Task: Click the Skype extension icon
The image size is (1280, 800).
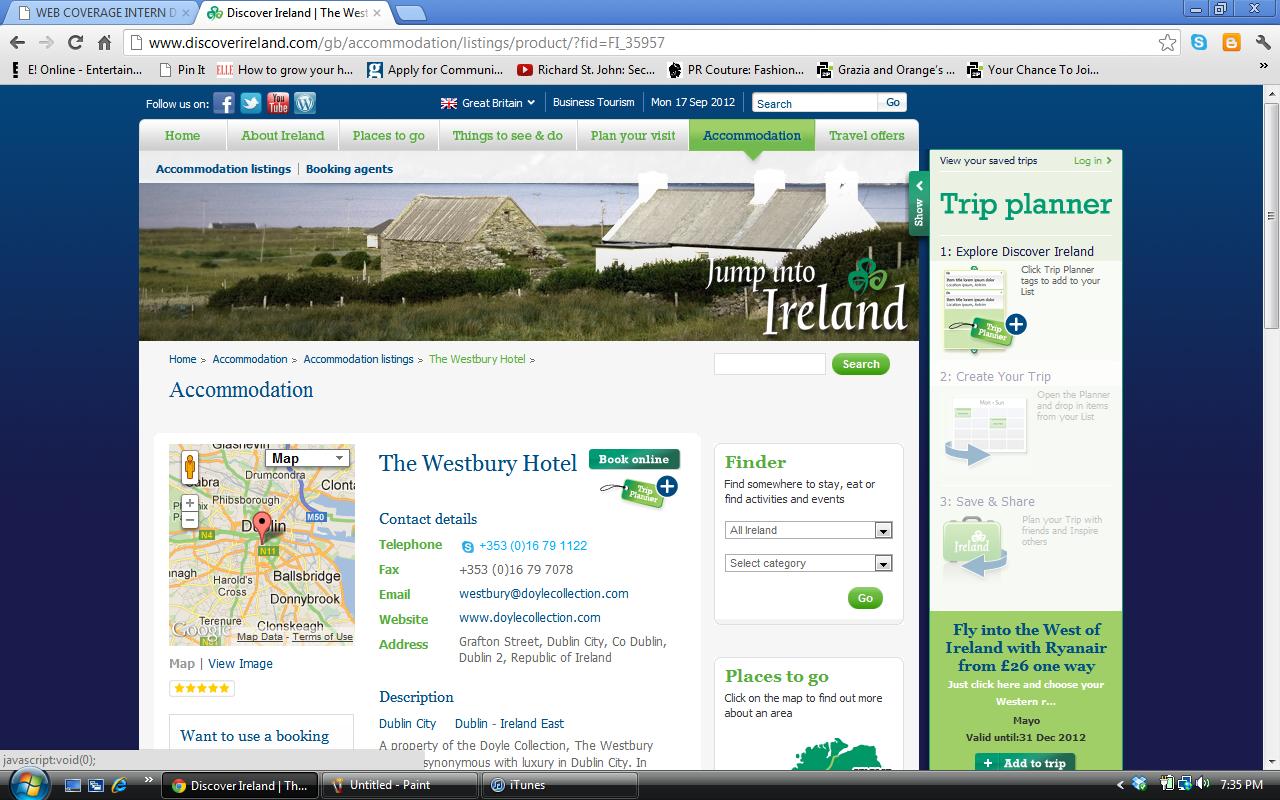Action: 1199,42
